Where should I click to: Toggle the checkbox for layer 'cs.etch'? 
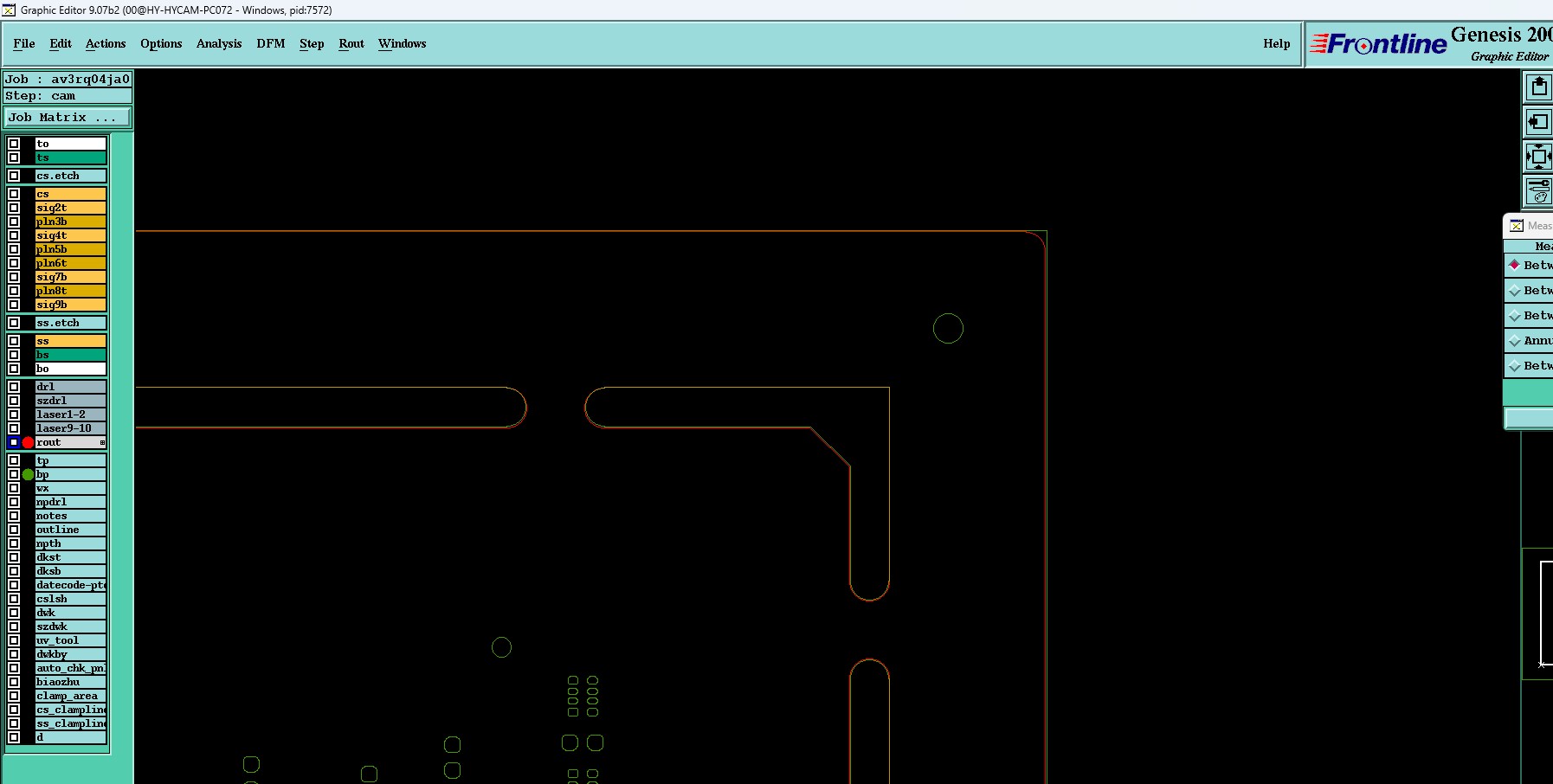14,176
